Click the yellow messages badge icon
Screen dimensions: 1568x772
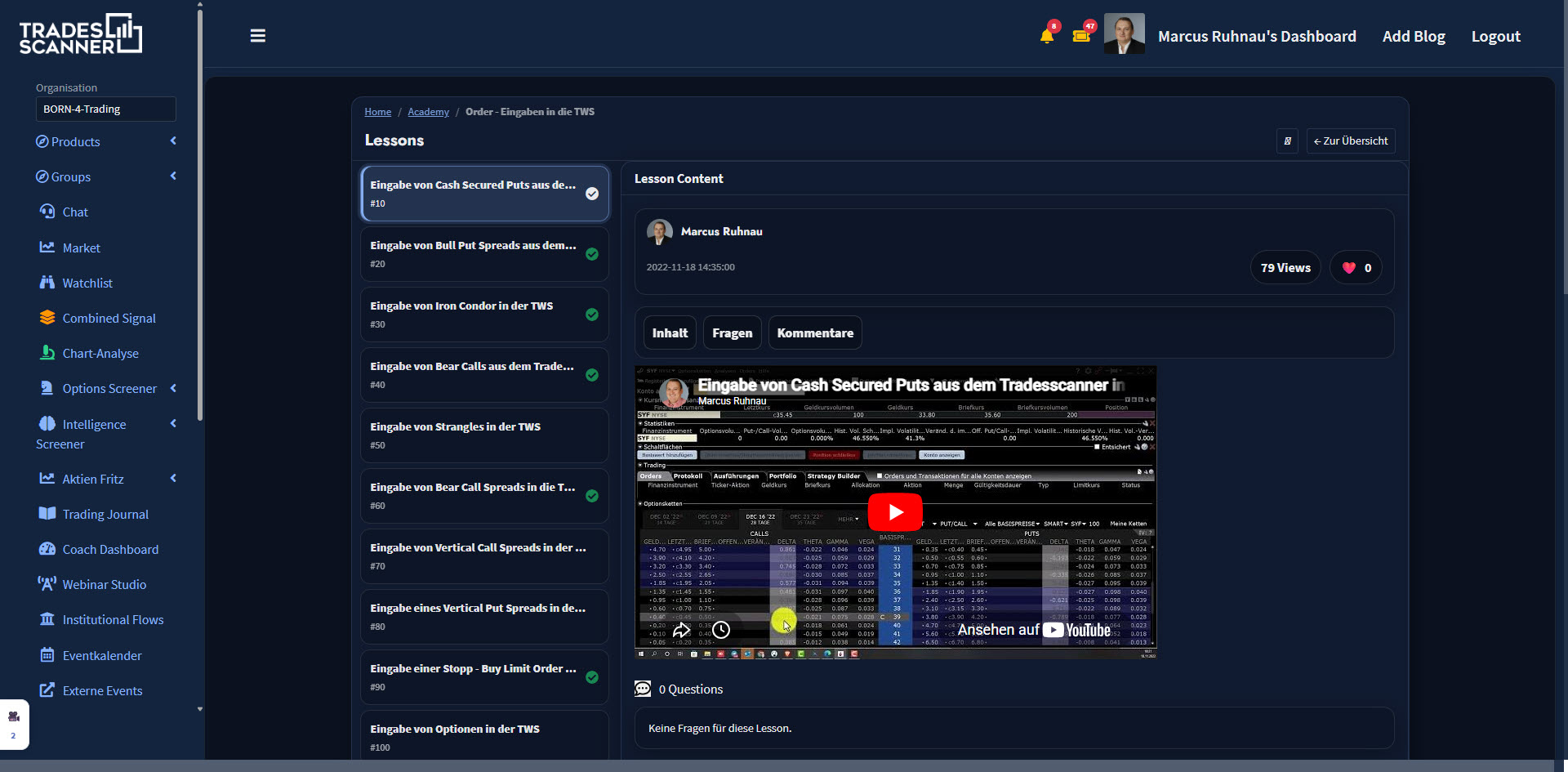1081,35
